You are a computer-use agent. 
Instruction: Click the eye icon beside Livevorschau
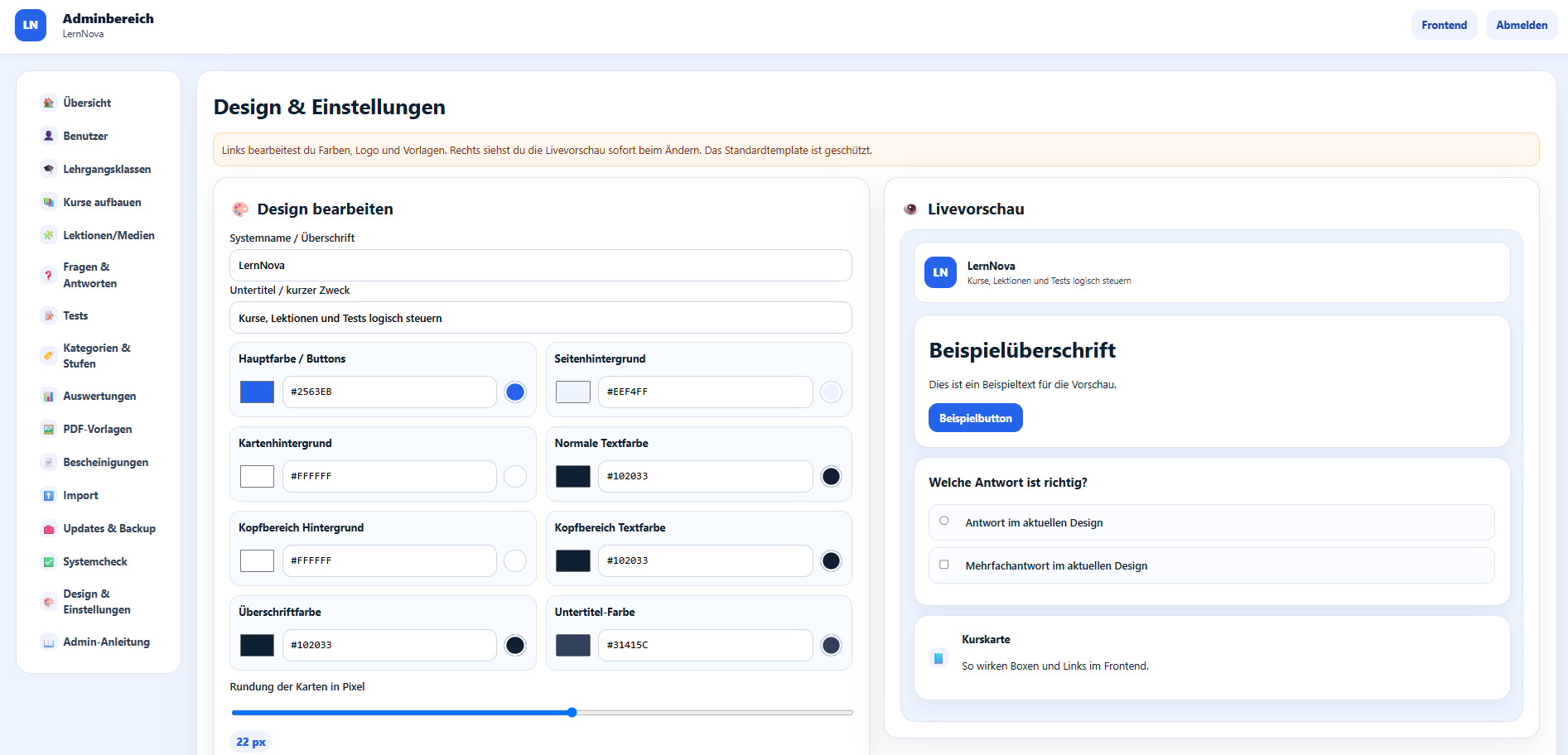click(910, 209)
